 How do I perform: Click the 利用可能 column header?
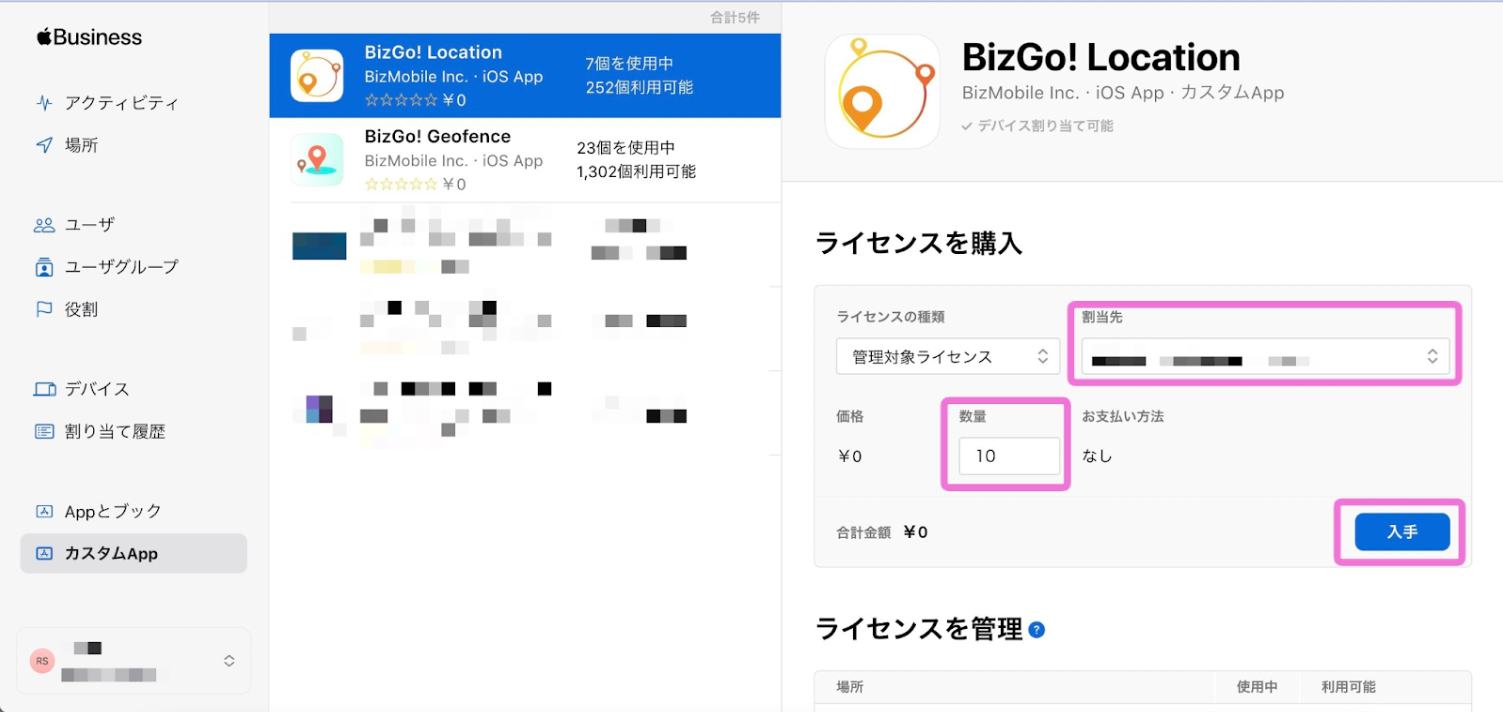click(x=1348, y=687)
